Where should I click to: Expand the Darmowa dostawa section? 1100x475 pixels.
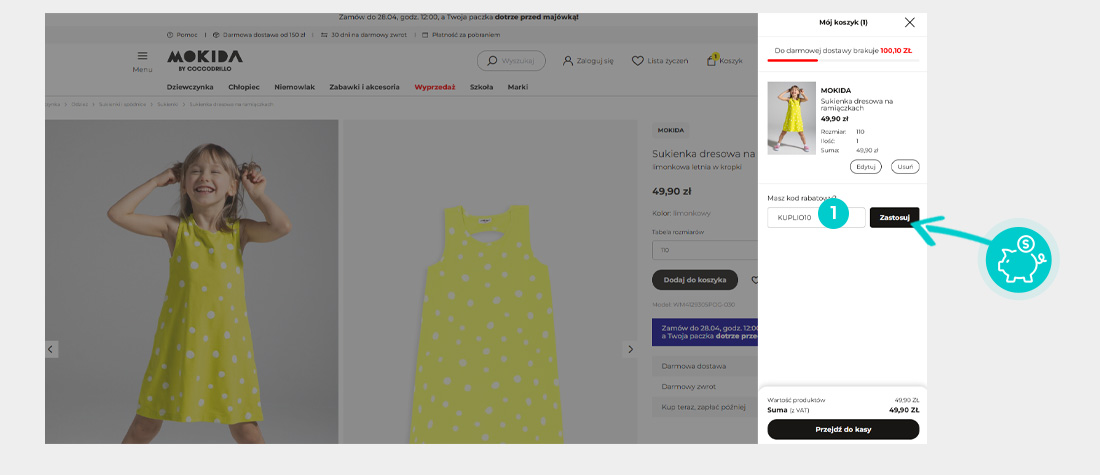click(705, 366)
